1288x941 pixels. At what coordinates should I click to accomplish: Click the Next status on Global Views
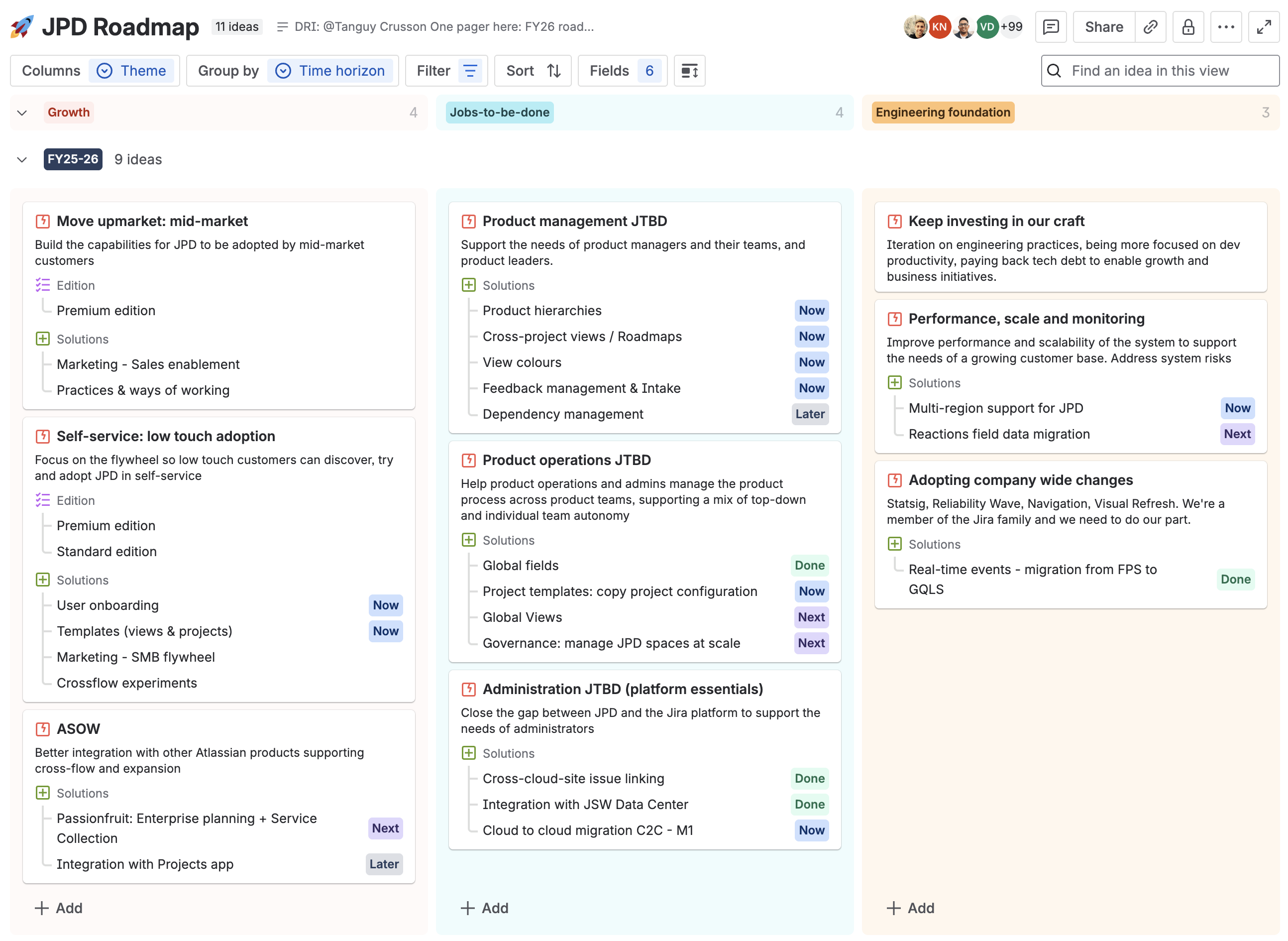coord(811,617)
